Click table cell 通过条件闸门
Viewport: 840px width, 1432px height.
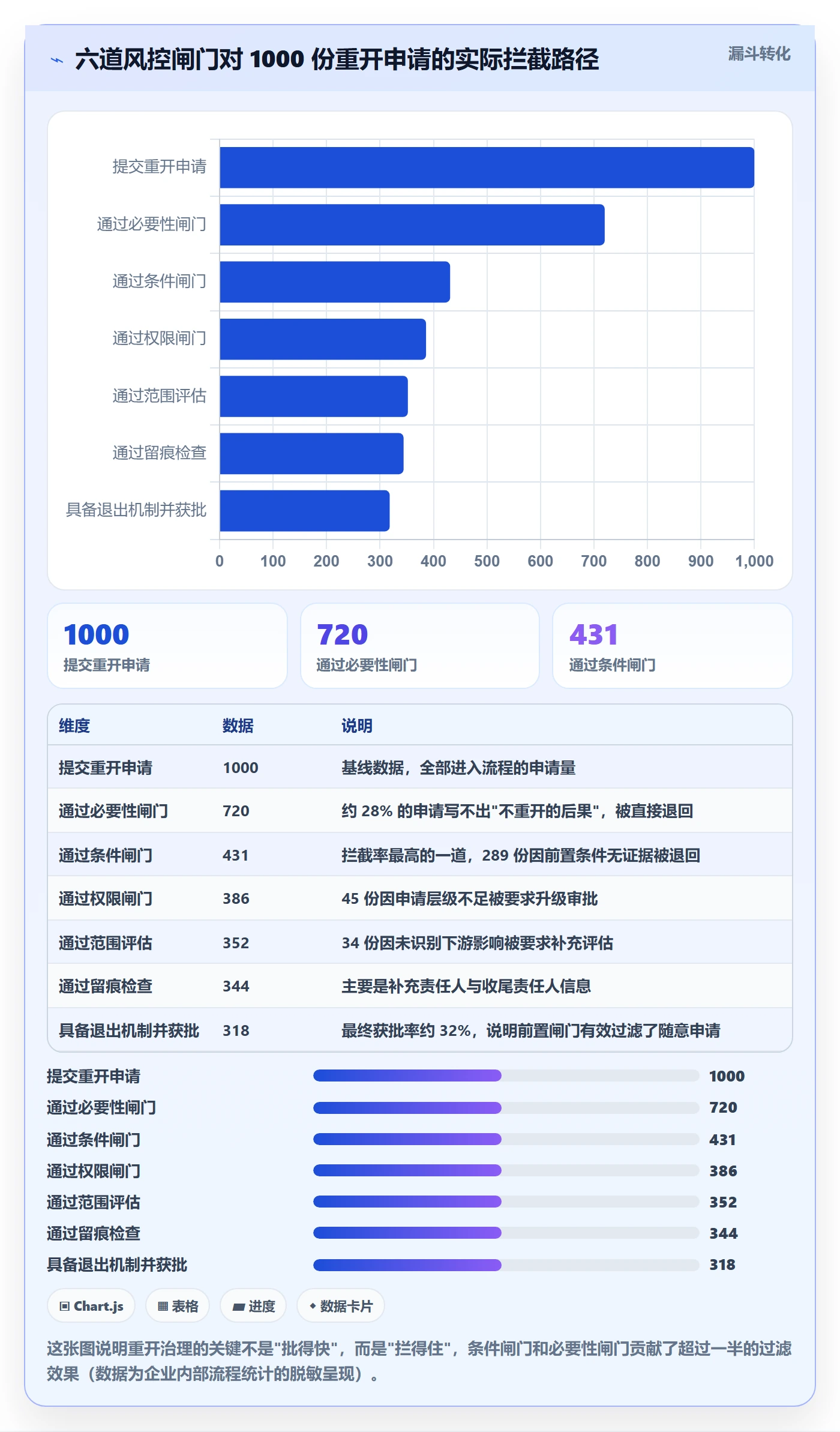(106, 855)
